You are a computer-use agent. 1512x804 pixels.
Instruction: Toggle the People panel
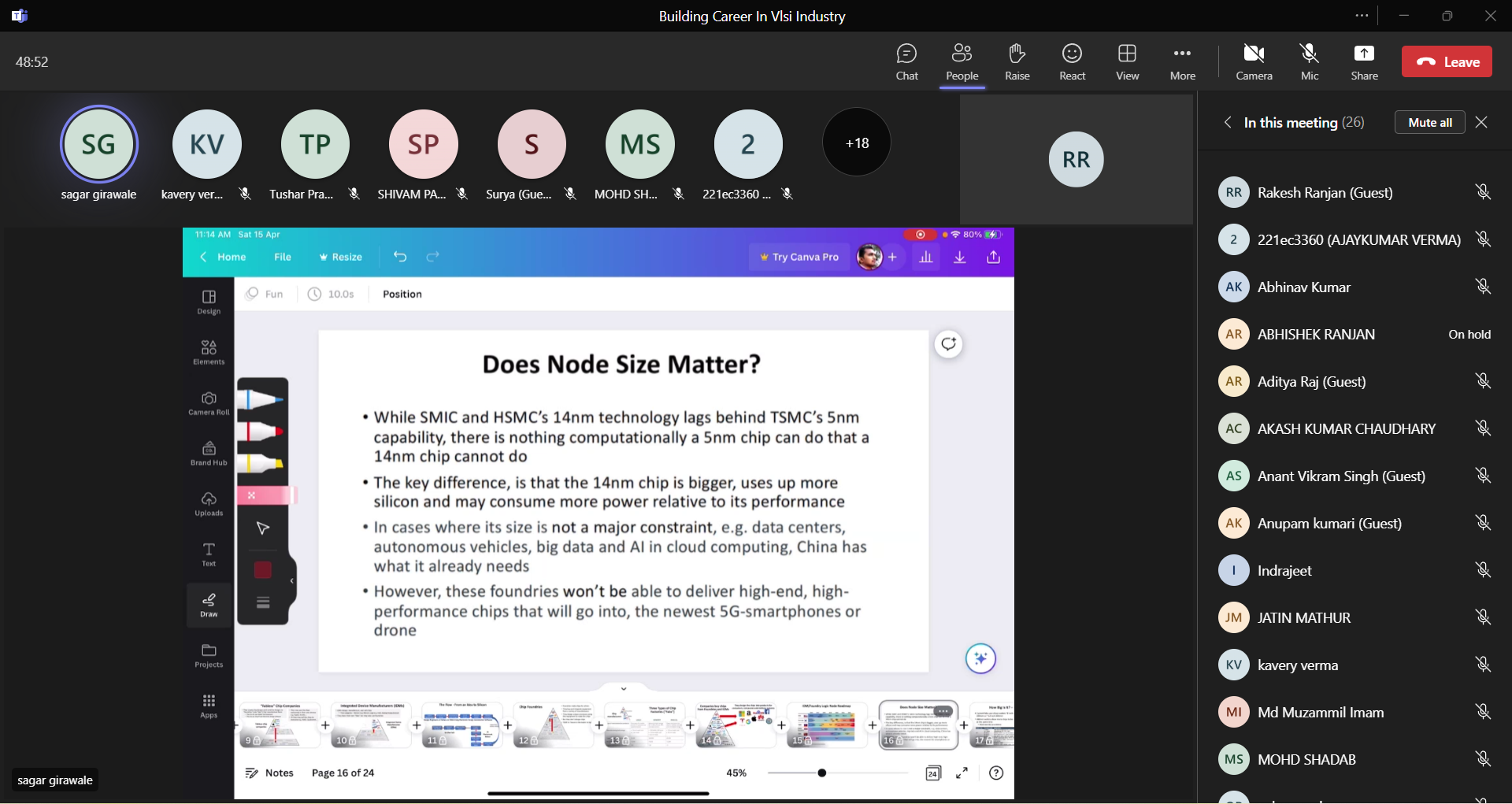pos(962,62)
